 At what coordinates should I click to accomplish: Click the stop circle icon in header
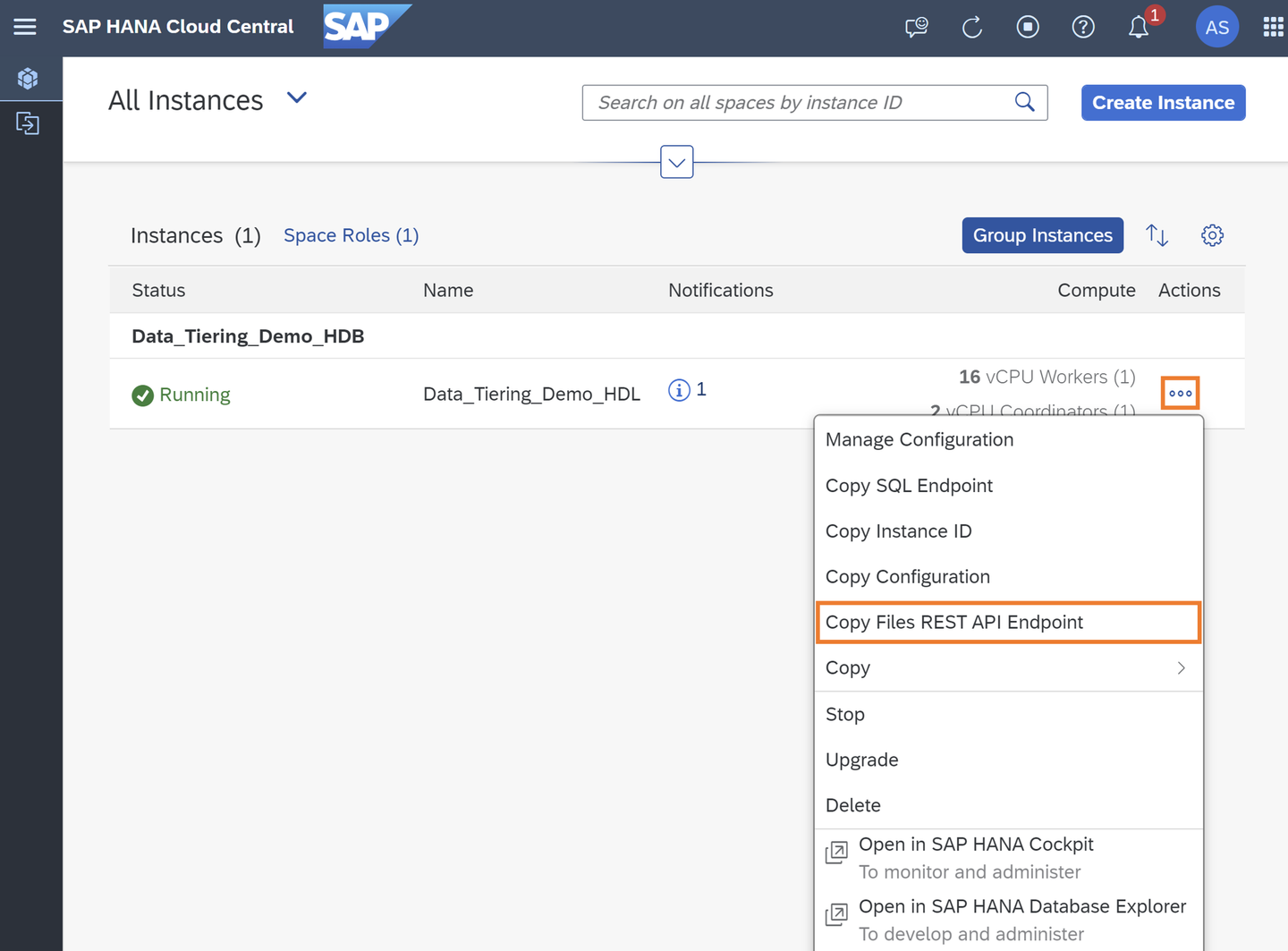click(x=1028, y=27)
